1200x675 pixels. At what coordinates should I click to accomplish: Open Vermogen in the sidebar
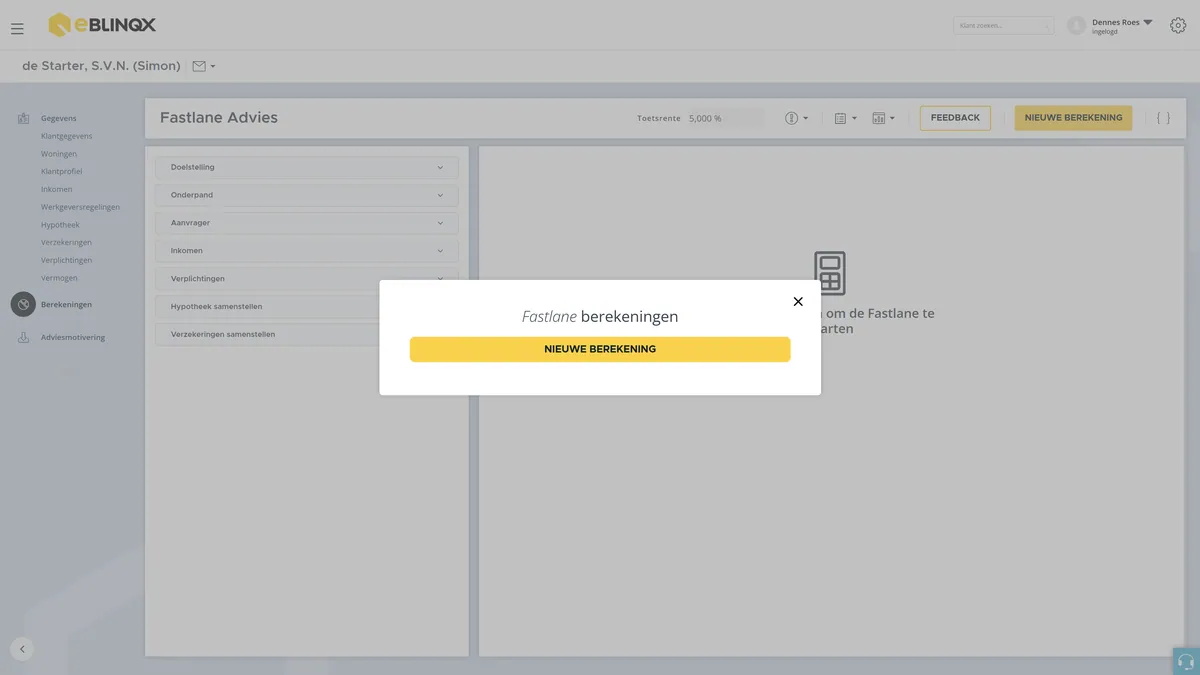click(59, 278)
